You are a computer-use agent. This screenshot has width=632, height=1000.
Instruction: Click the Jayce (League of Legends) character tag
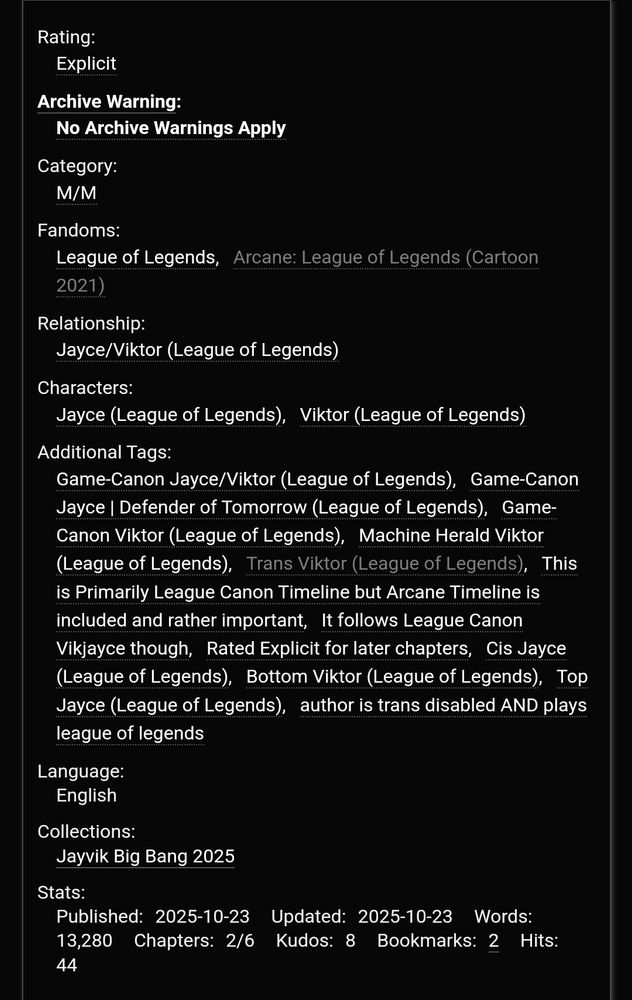(168, 414)
